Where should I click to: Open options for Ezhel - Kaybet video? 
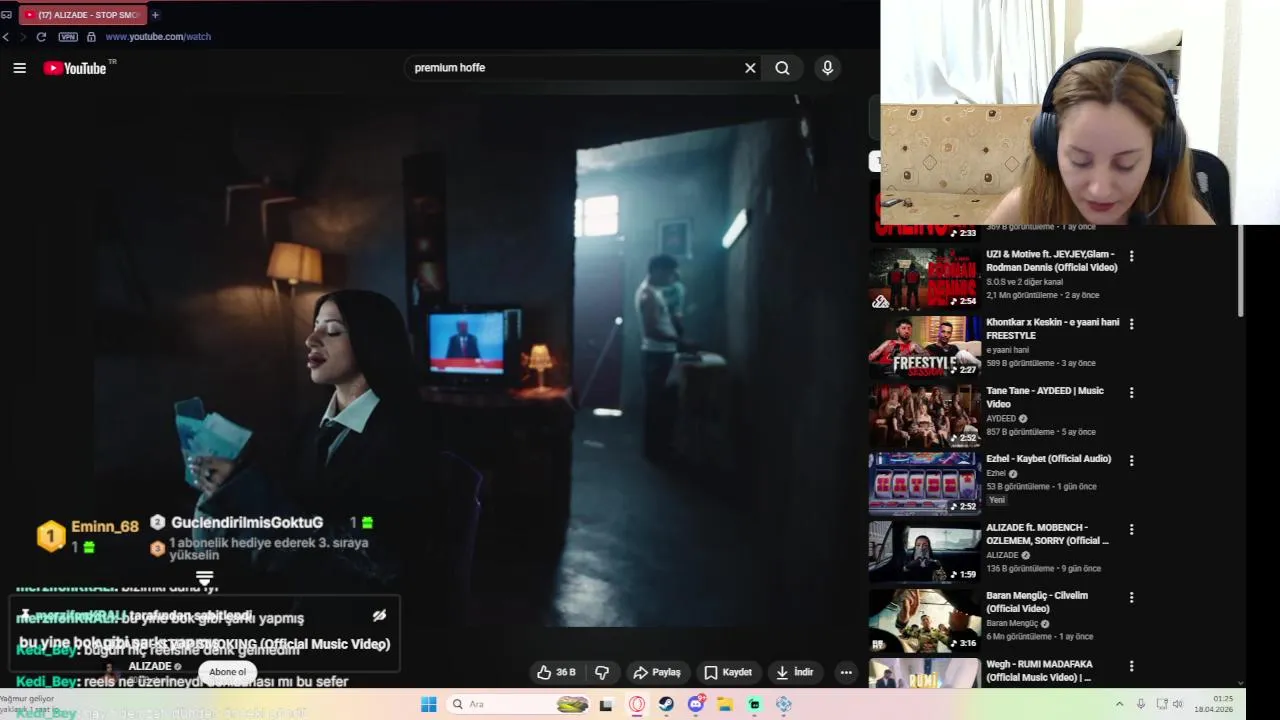pyautogui.click(x=1131, y=460)
